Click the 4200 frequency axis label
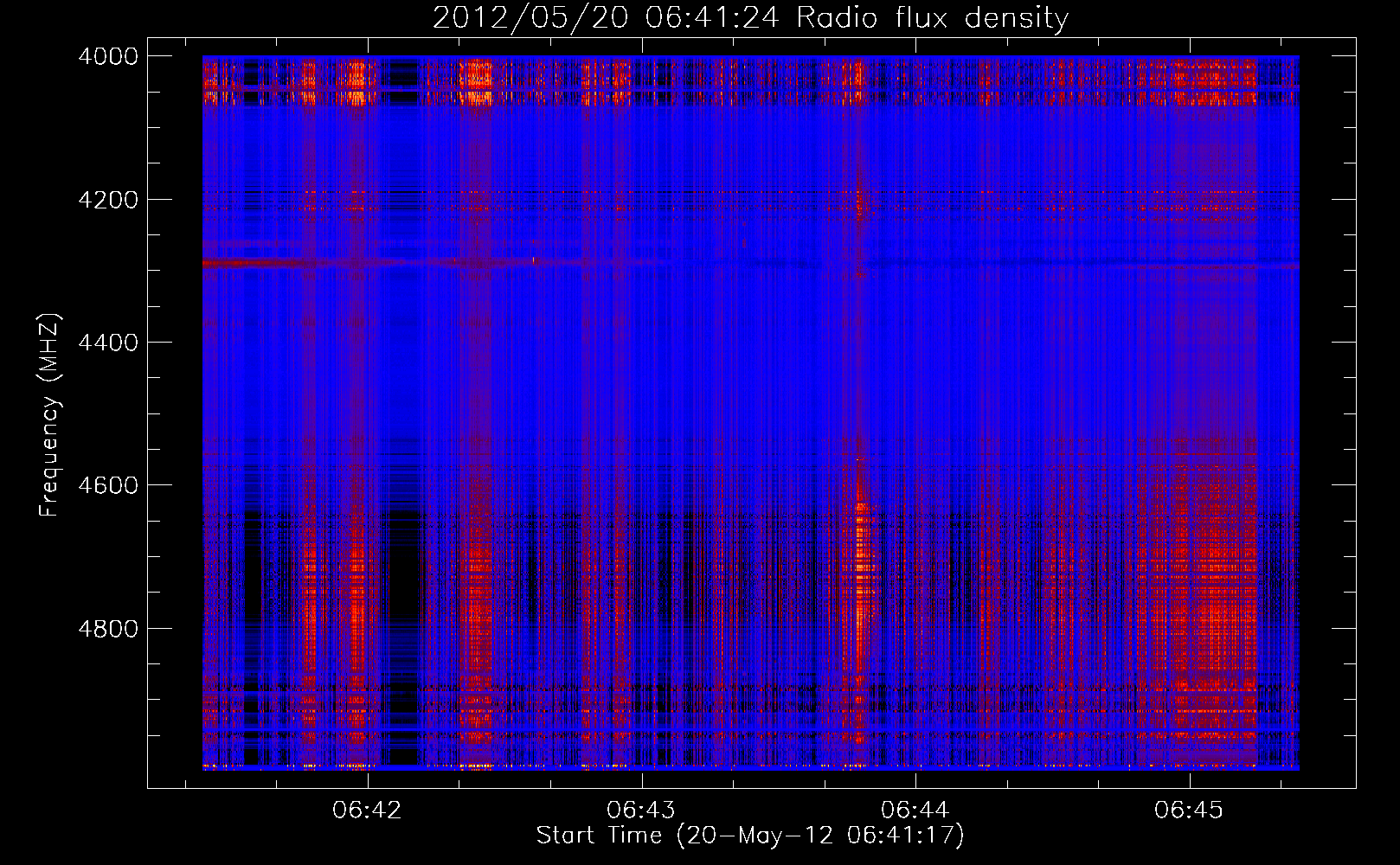 108,200
